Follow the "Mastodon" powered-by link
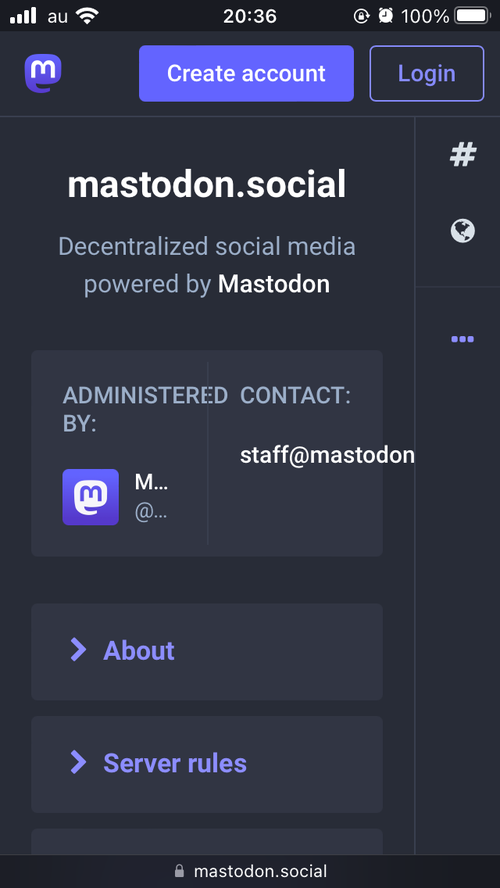The height and width of the screenshot is (888, 500). point(274,284)
